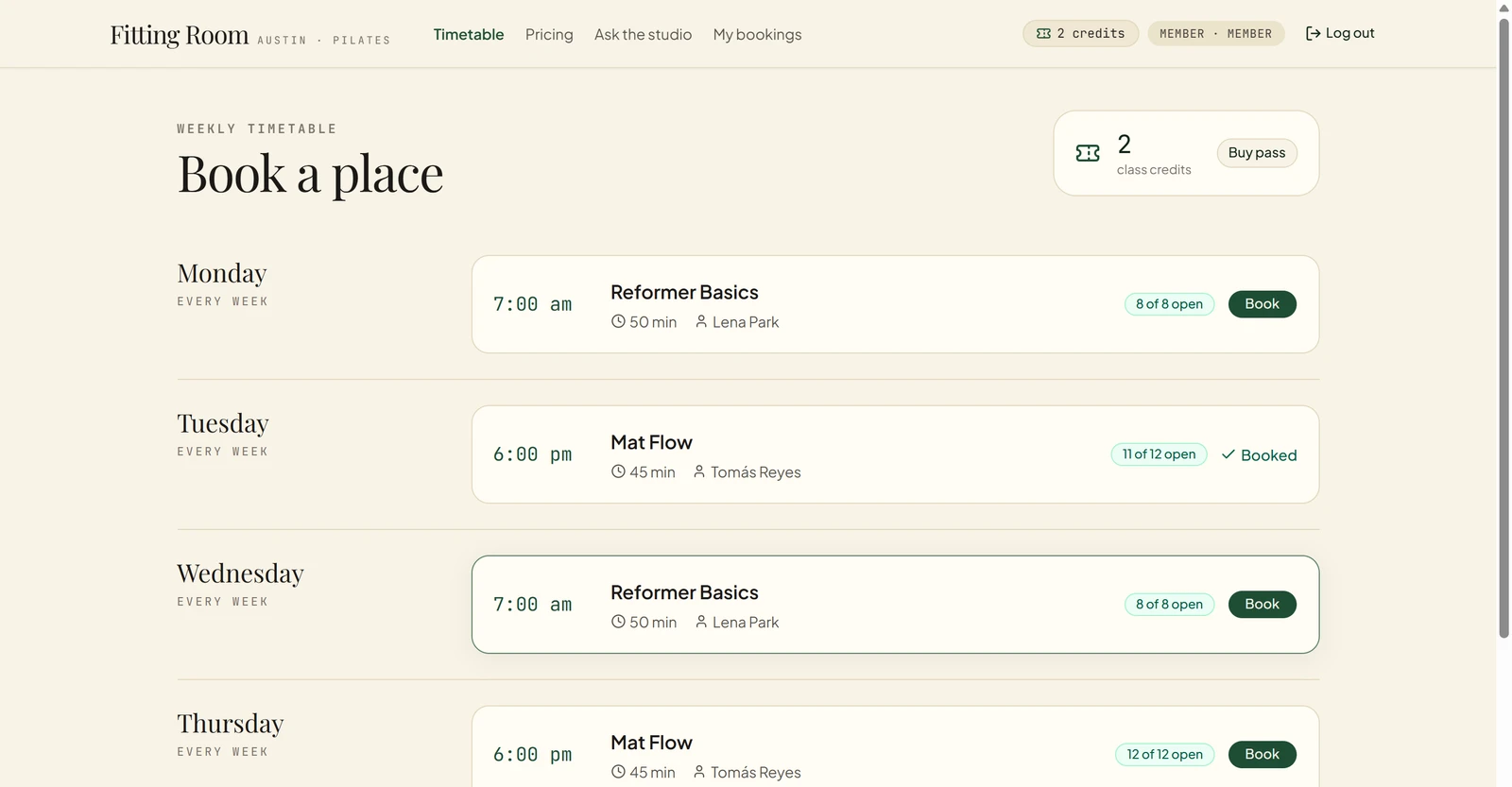Open Ask the studio
The width and height of the screenshot is (1512, 787).
(643, 34)
